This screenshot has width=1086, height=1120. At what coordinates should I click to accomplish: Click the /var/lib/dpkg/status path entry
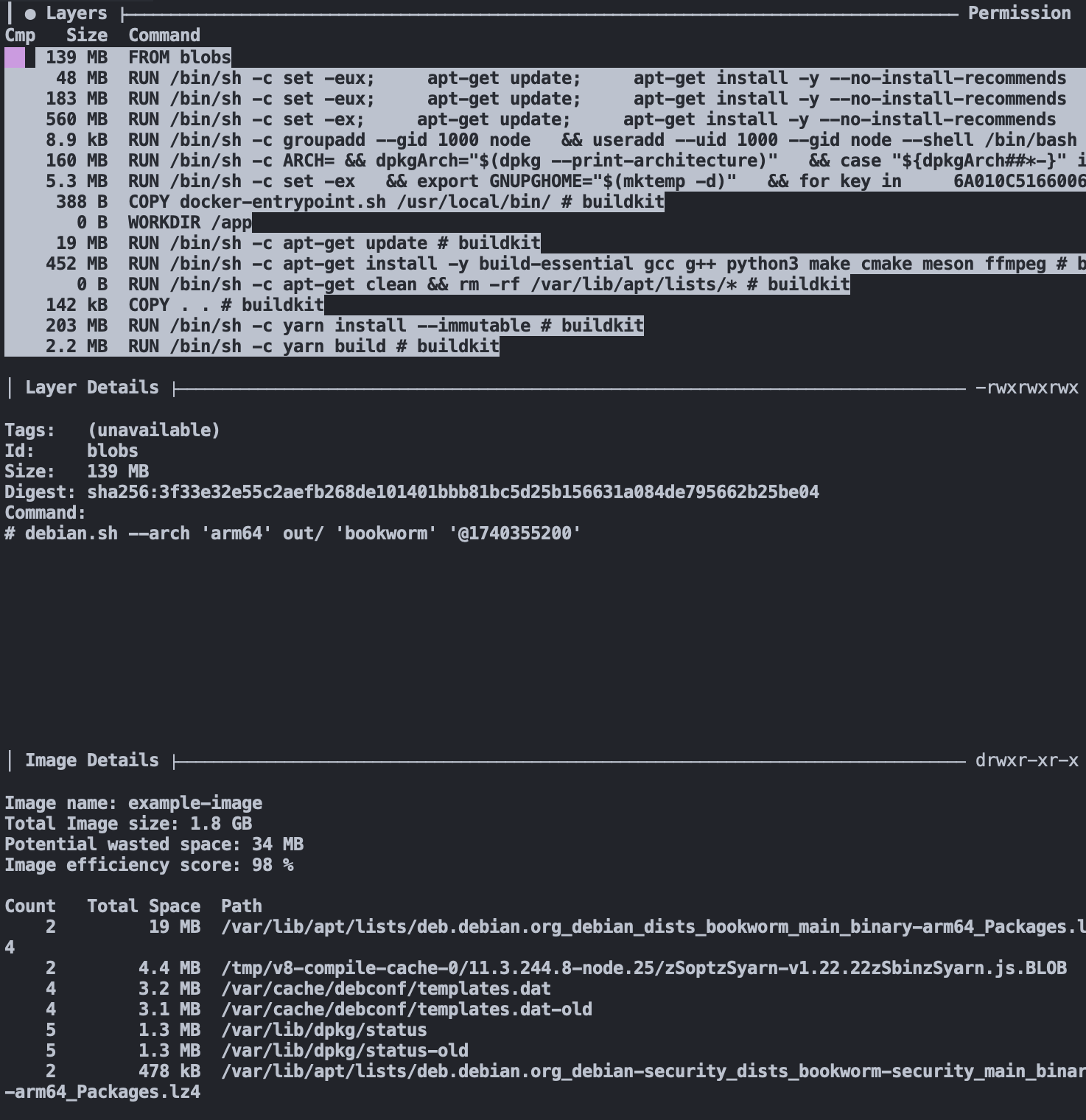[323, 1030]
